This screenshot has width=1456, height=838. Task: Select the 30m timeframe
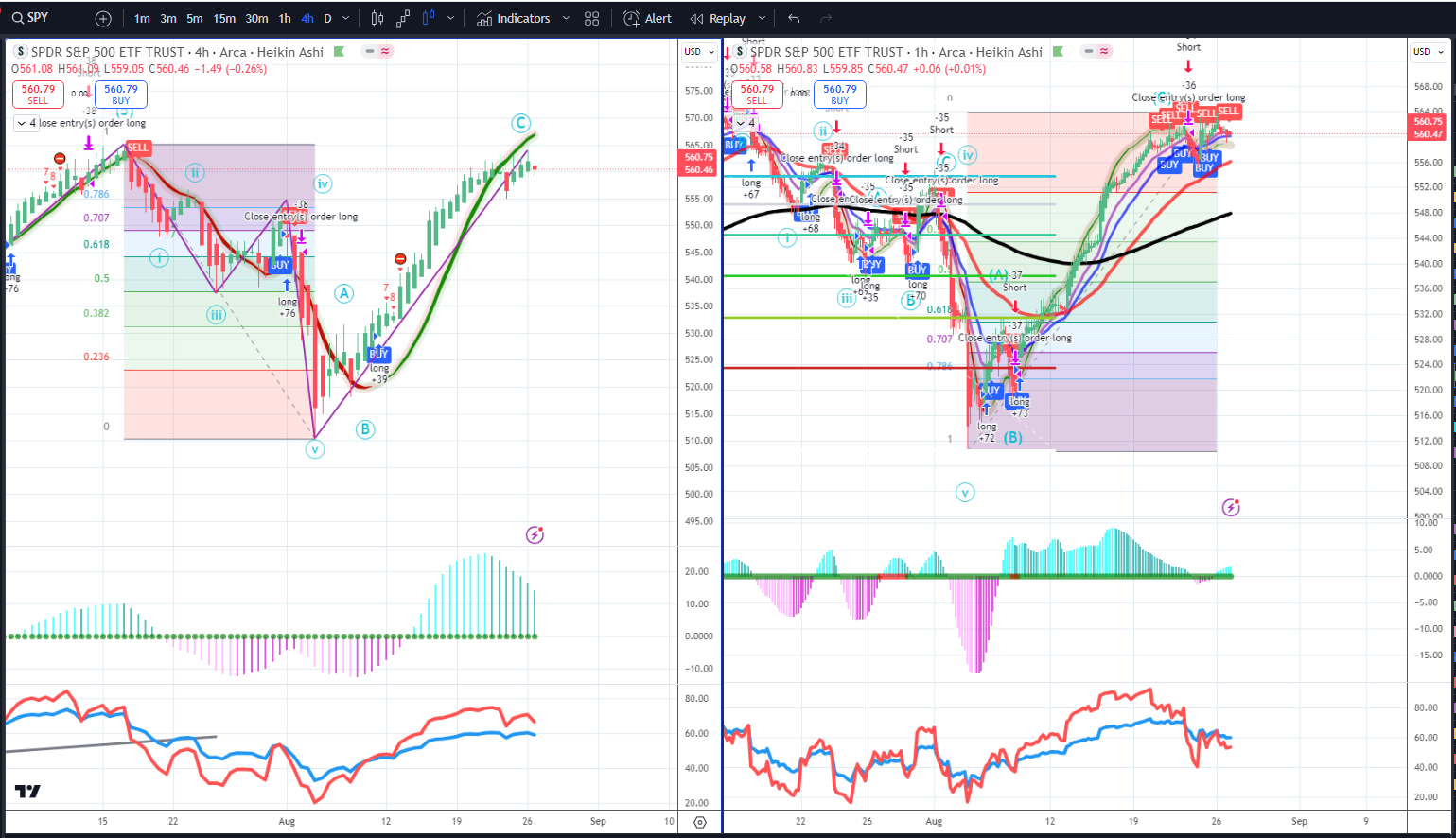(256, 19)
